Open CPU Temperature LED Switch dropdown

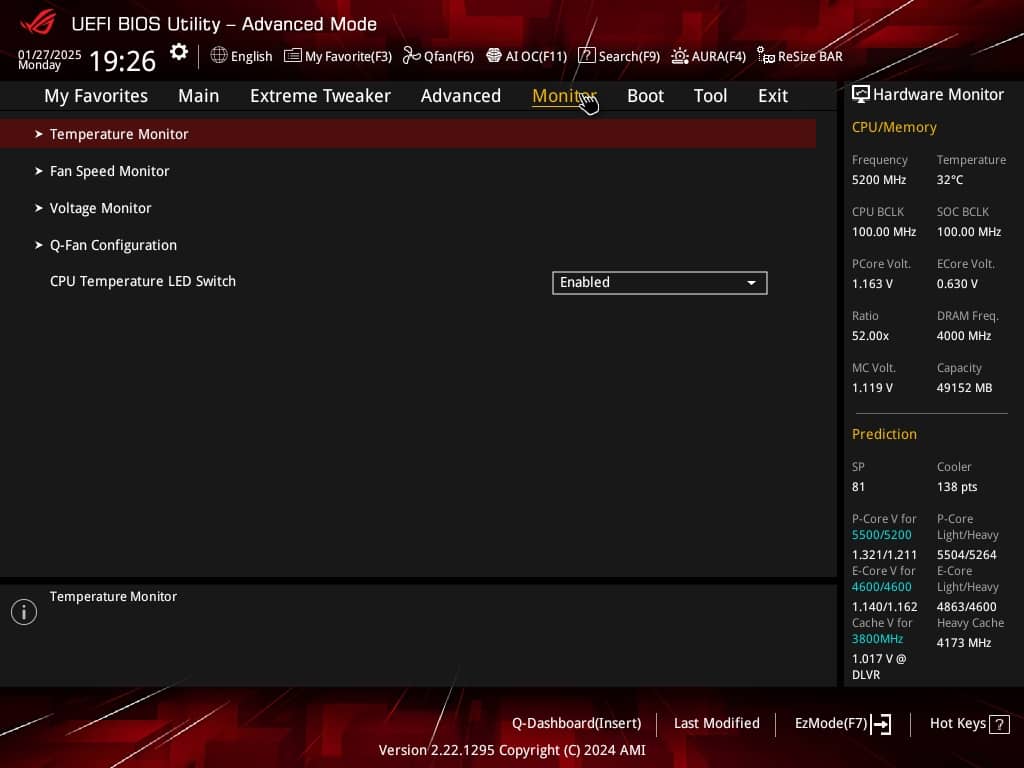[x=660, y=283]
